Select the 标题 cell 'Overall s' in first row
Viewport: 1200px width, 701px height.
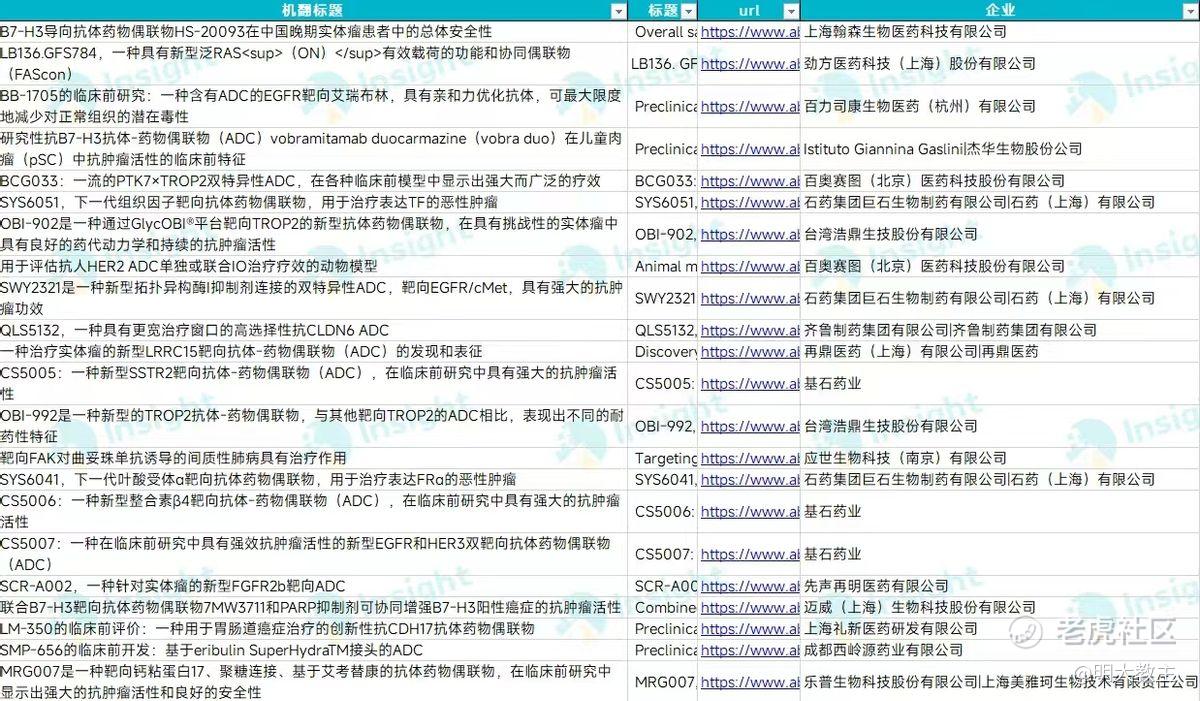[x=665, y=32]
